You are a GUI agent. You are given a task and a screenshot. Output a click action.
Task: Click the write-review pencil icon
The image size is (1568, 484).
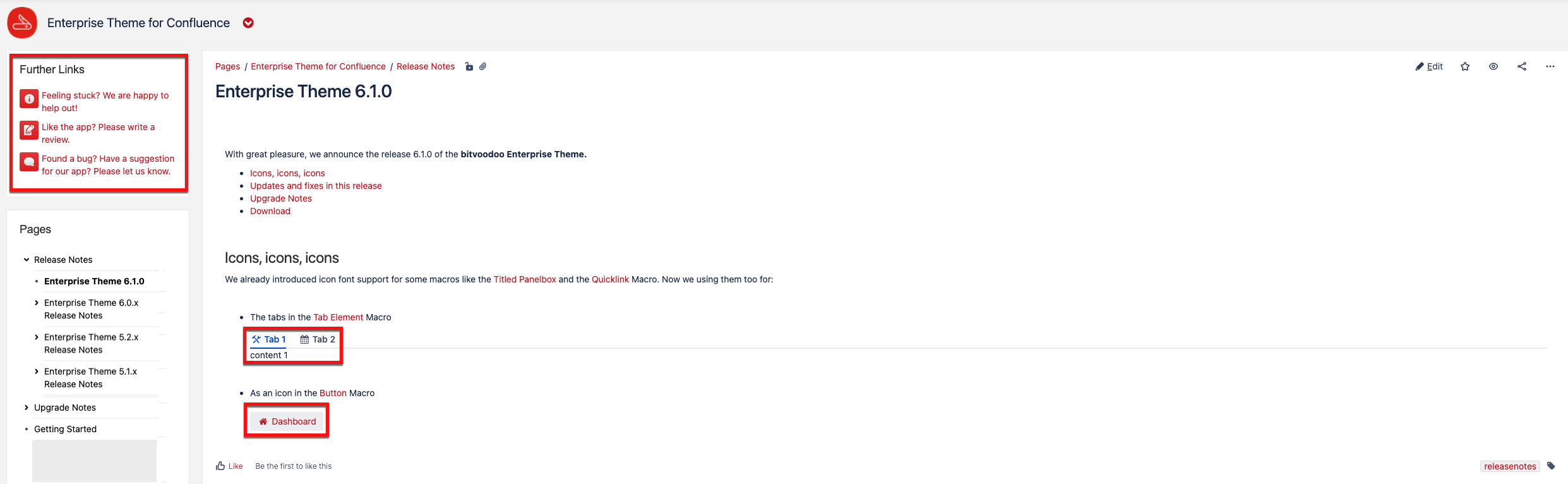tap(29, 130)
